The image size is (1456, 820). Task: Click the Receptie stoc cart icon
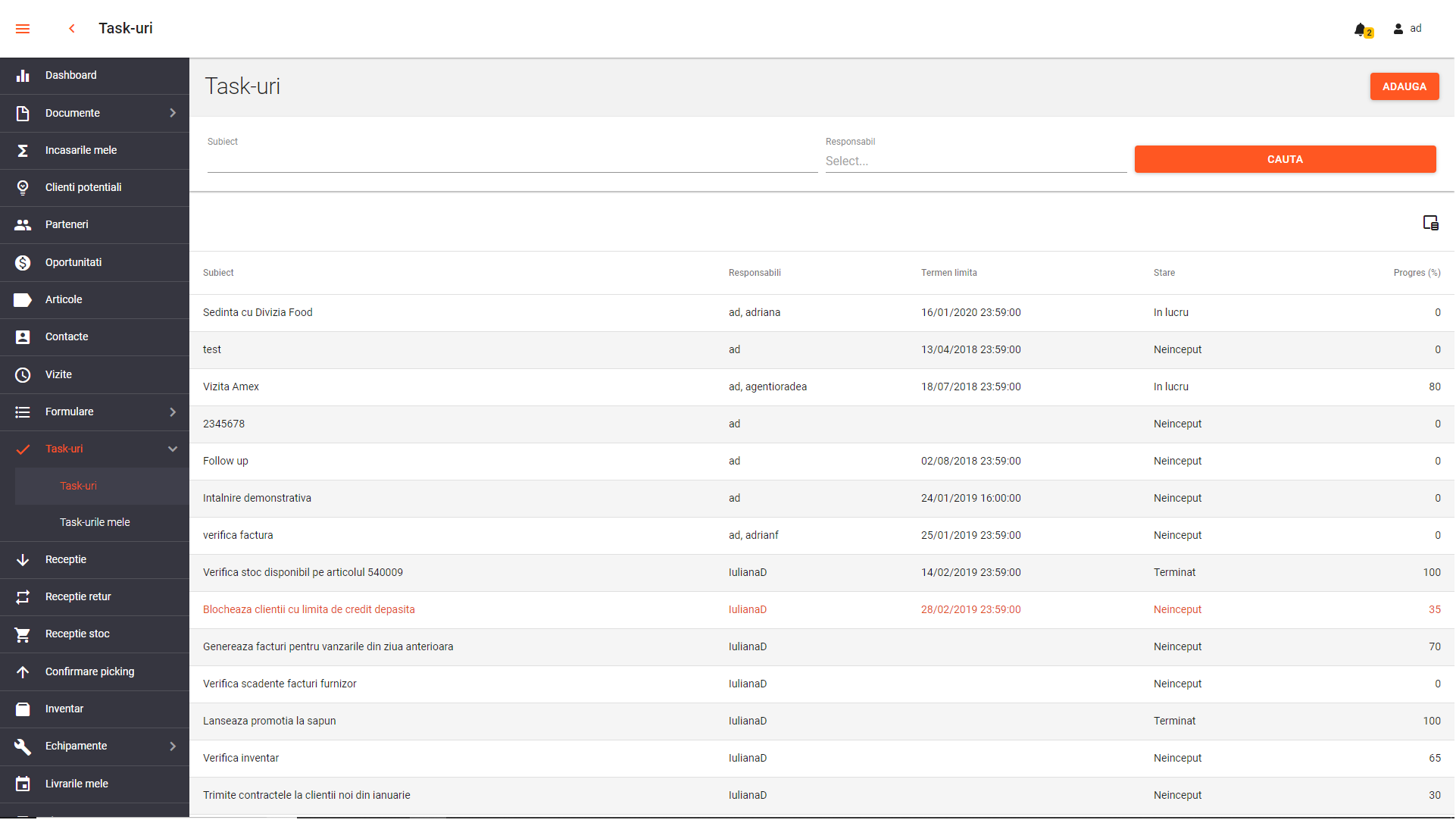coord(23,635)
